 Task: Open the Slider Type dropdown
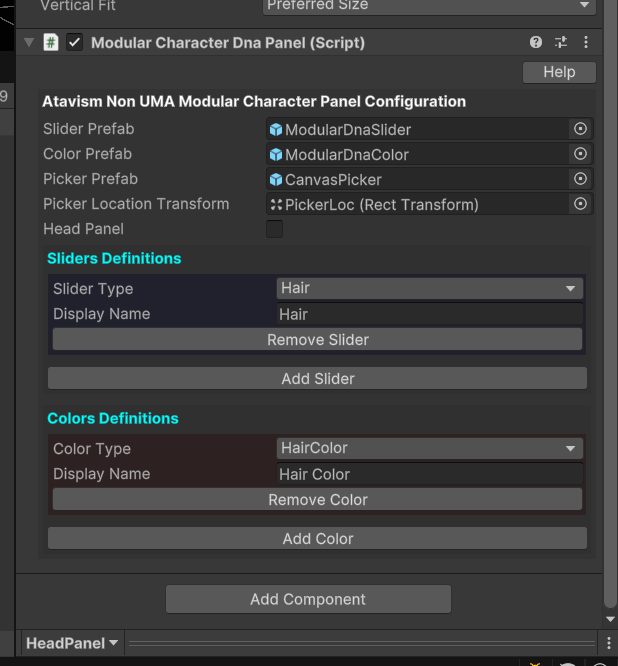(429, 288)
